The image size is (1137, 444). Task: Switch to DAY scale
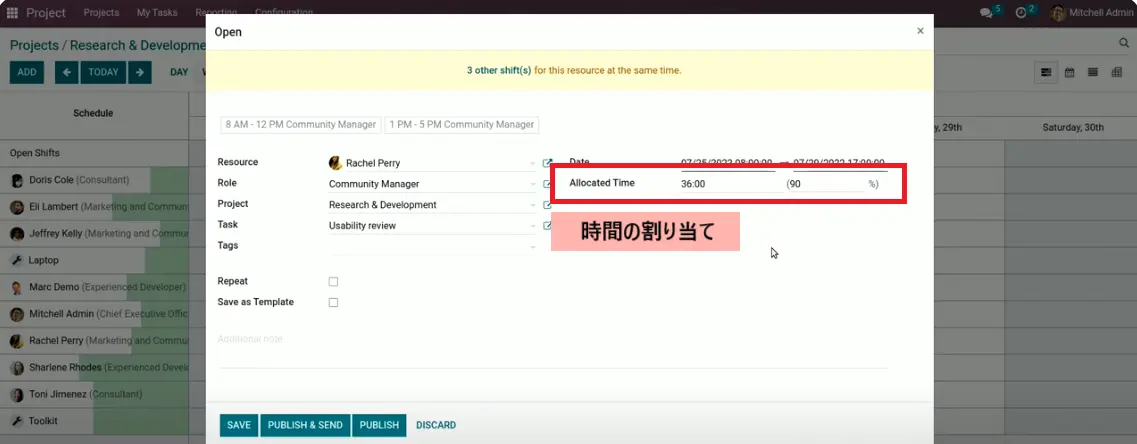tap(179, 72)
